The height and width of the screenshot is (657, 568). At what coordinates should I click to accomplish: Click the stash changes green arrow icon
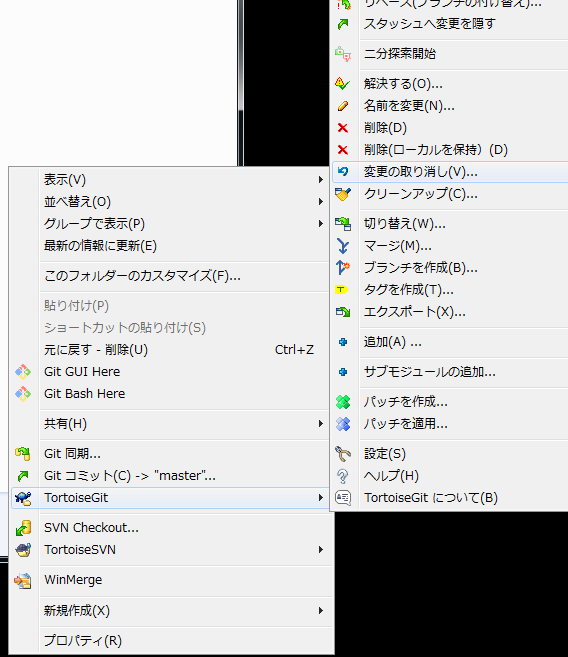click(x=343, y=24)
